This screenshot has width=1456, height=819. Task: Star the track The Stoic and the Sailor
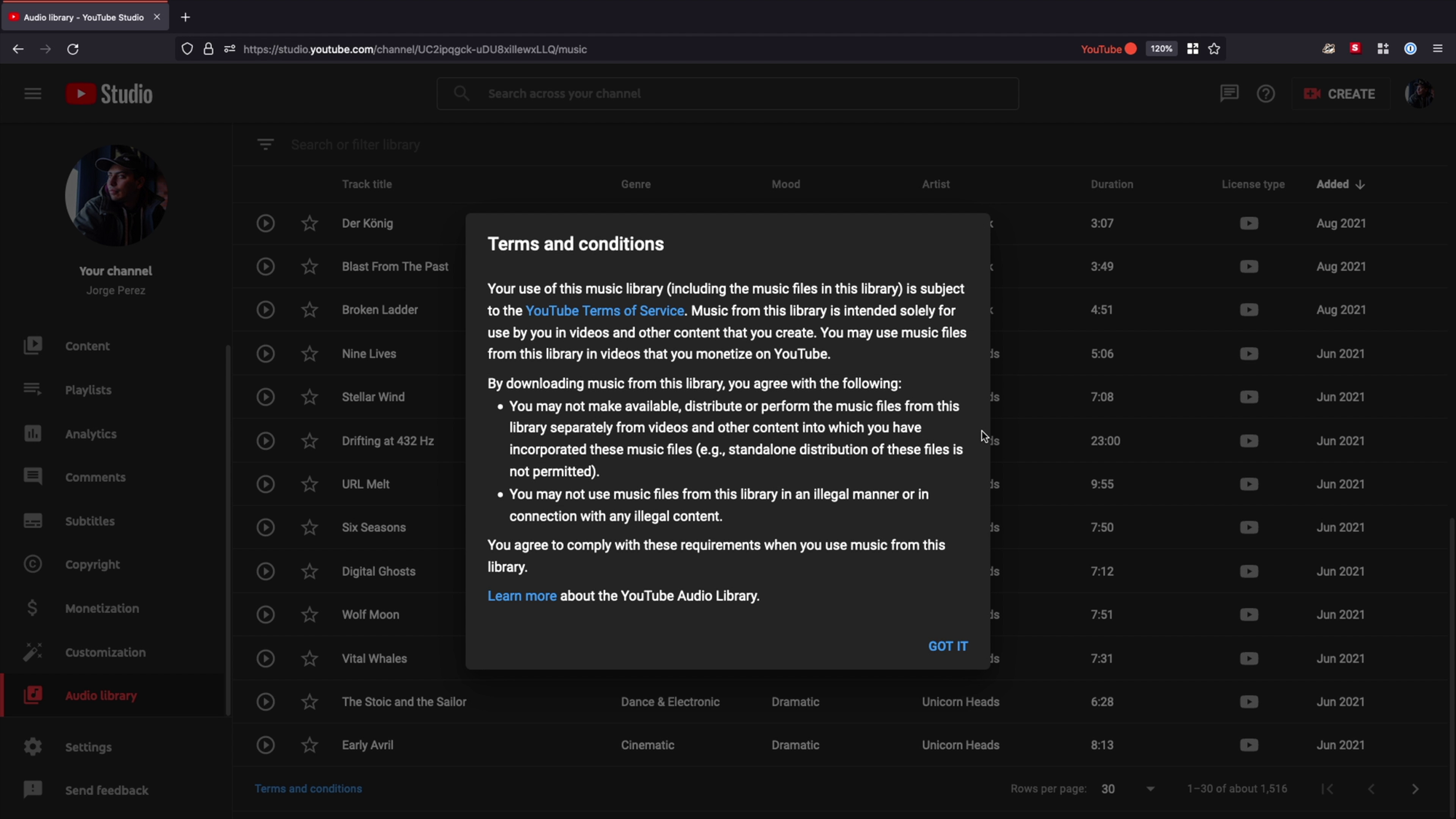[309, 702]
